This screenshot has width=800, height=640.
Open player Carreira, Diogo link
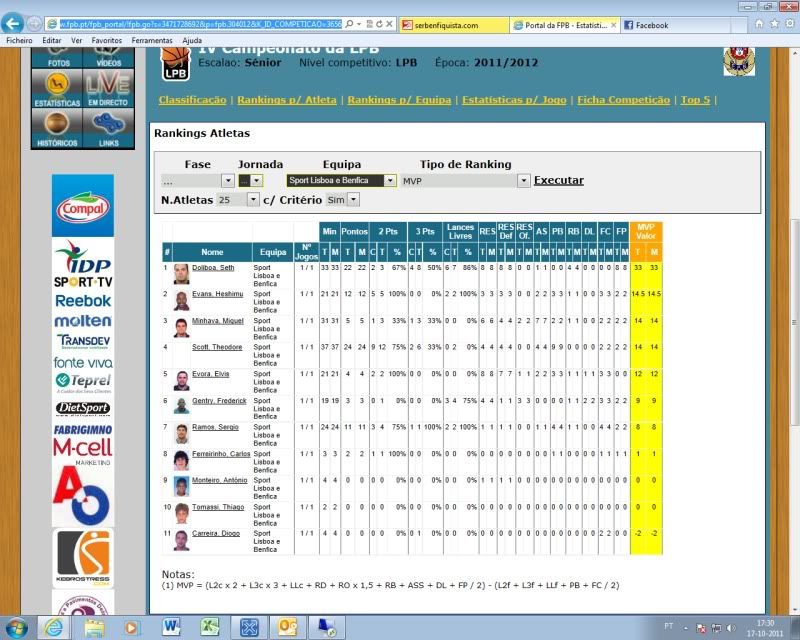pyautogui.click(x=216, y=533)
